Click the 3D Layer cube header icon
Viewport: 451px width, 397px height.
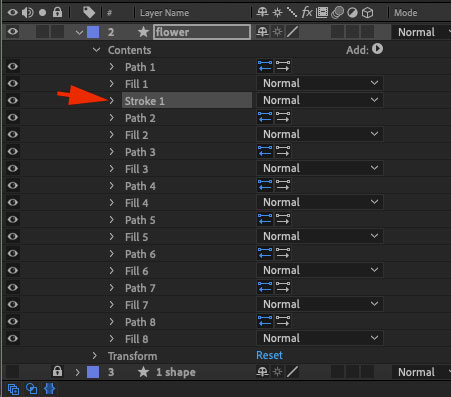[x=367, y=13]
